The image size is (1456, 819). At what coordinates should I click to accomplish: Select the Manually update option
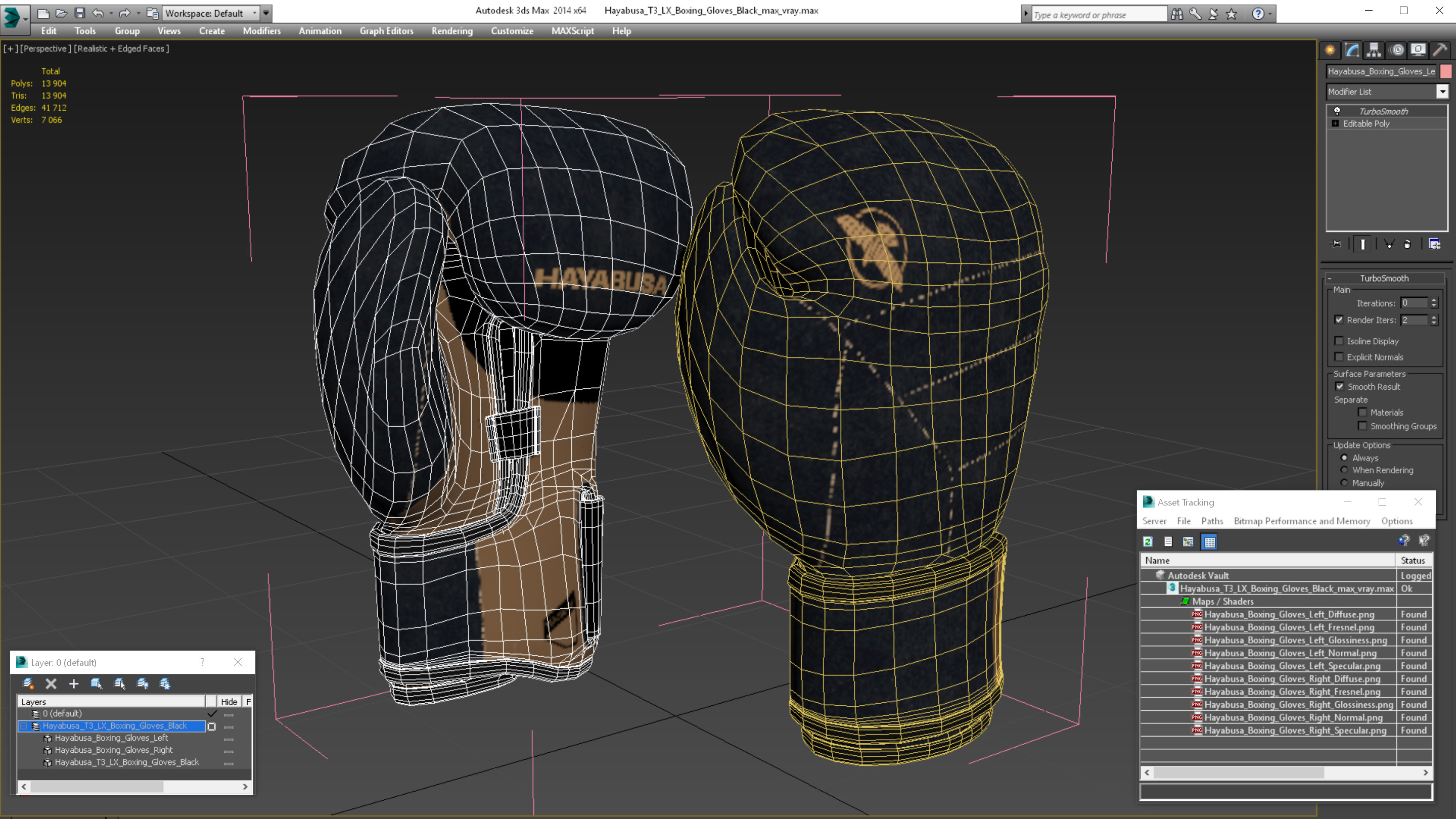pos(1345,483)
